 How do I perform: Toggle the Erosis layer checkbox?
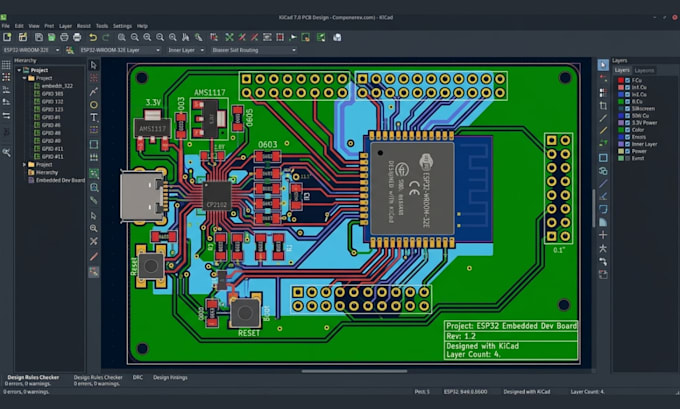(x=628, y=137)
